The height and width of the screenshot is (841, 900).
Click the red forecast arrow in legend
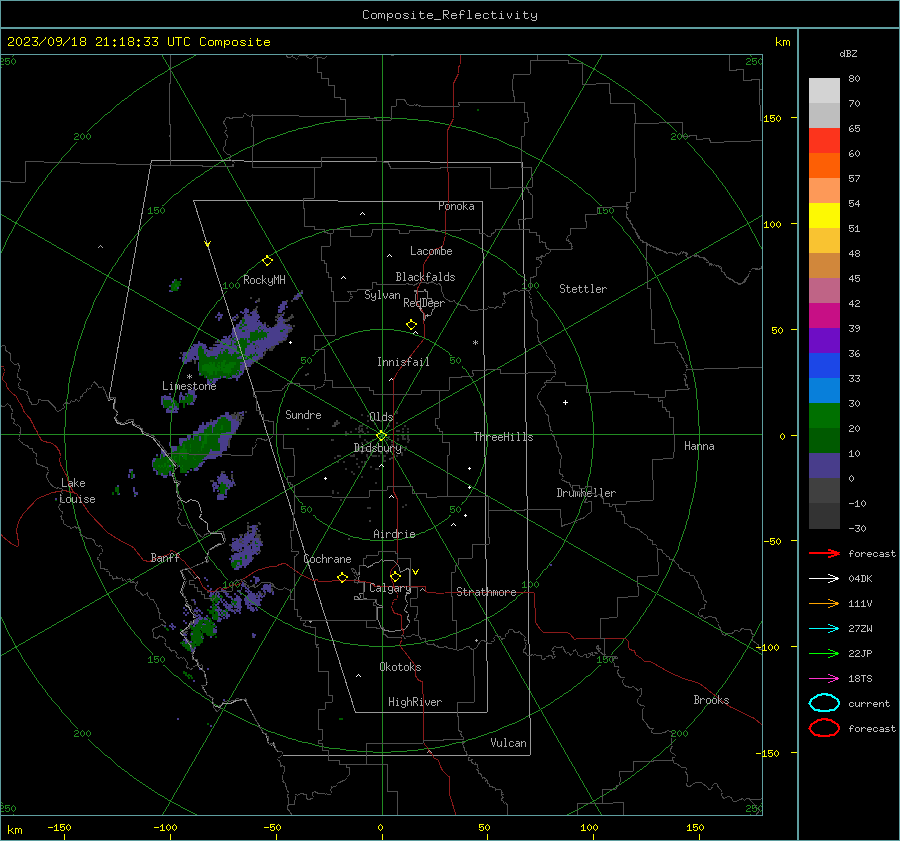(x=824, y=553)
